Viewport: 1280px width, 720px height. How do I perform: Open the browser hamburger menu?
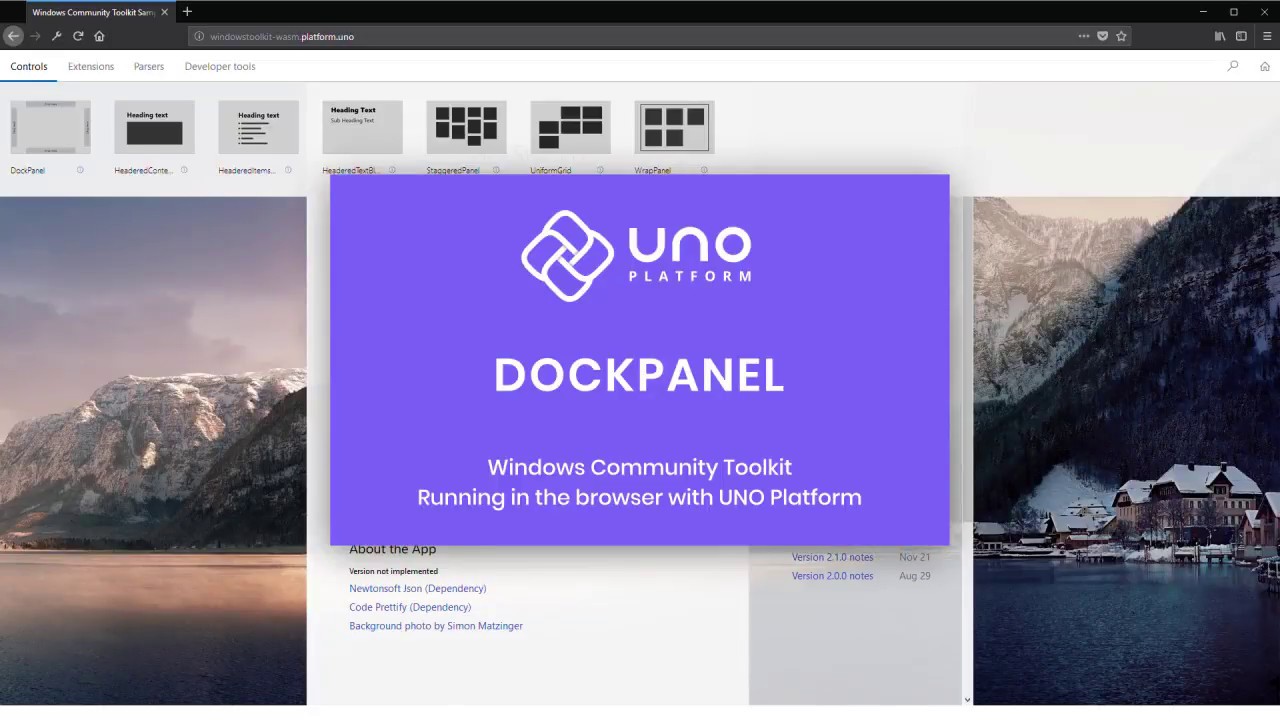tap(1267, 36)
